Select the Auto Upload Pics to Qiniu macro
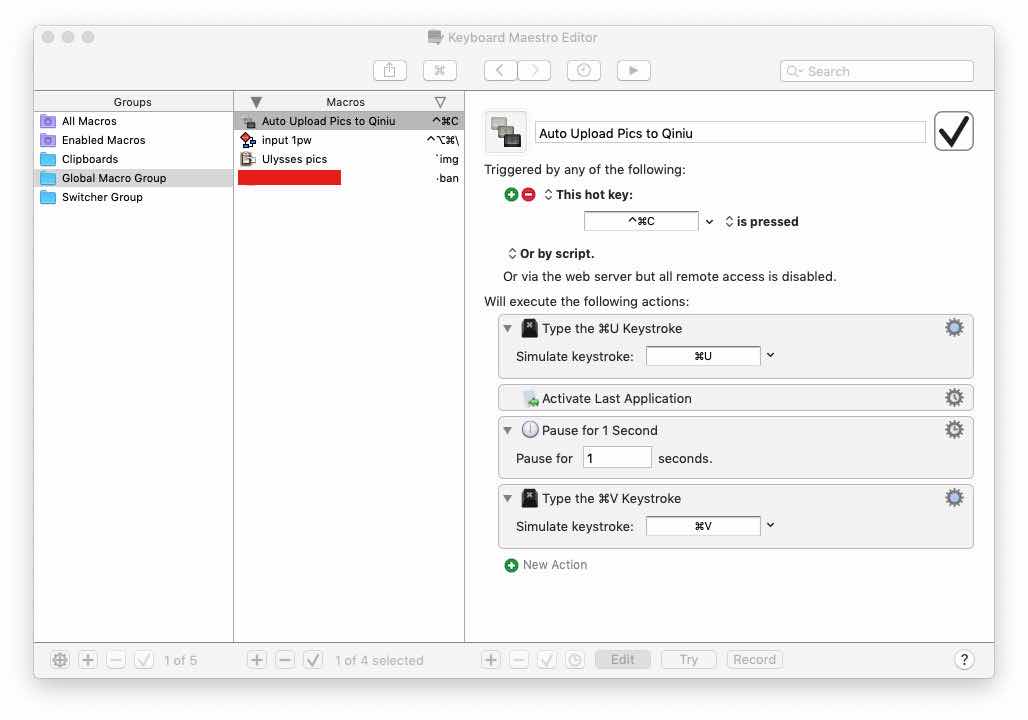The height and width of the screenshot is (720, 1028). click(x=349, y=121)
